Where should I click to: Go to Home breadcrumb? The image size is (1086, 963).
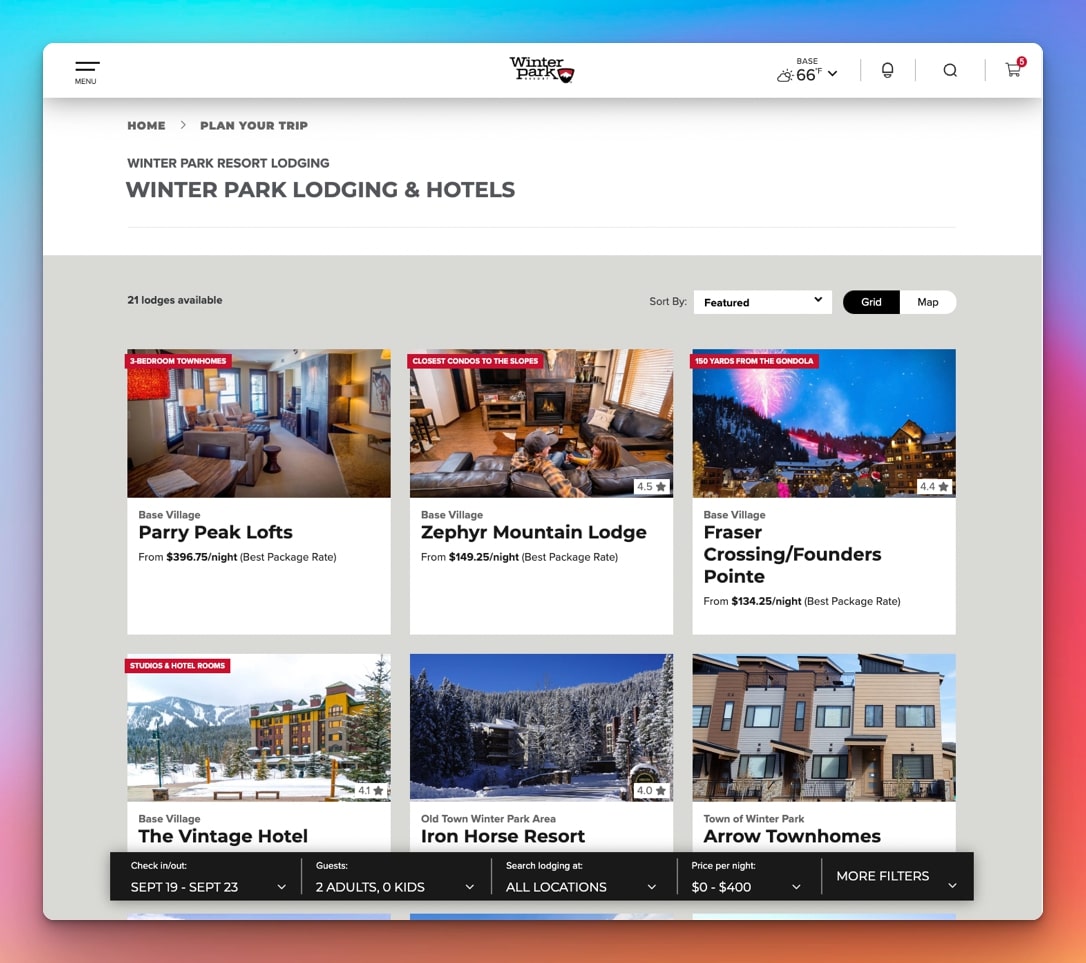(146, 126)
